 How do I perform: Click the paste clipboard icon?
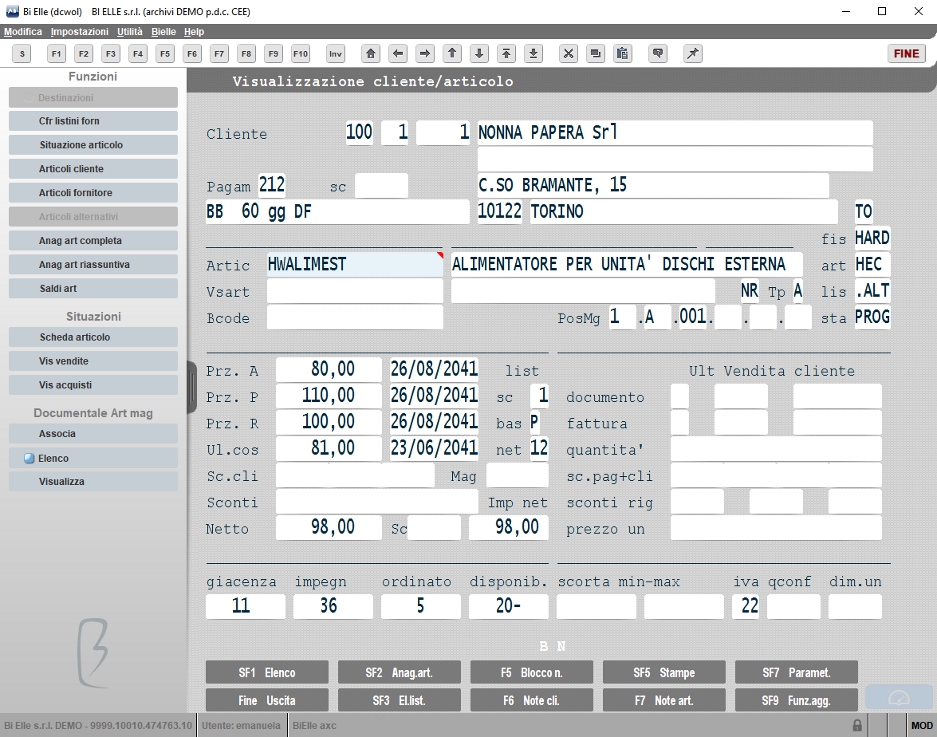point(623,54)
